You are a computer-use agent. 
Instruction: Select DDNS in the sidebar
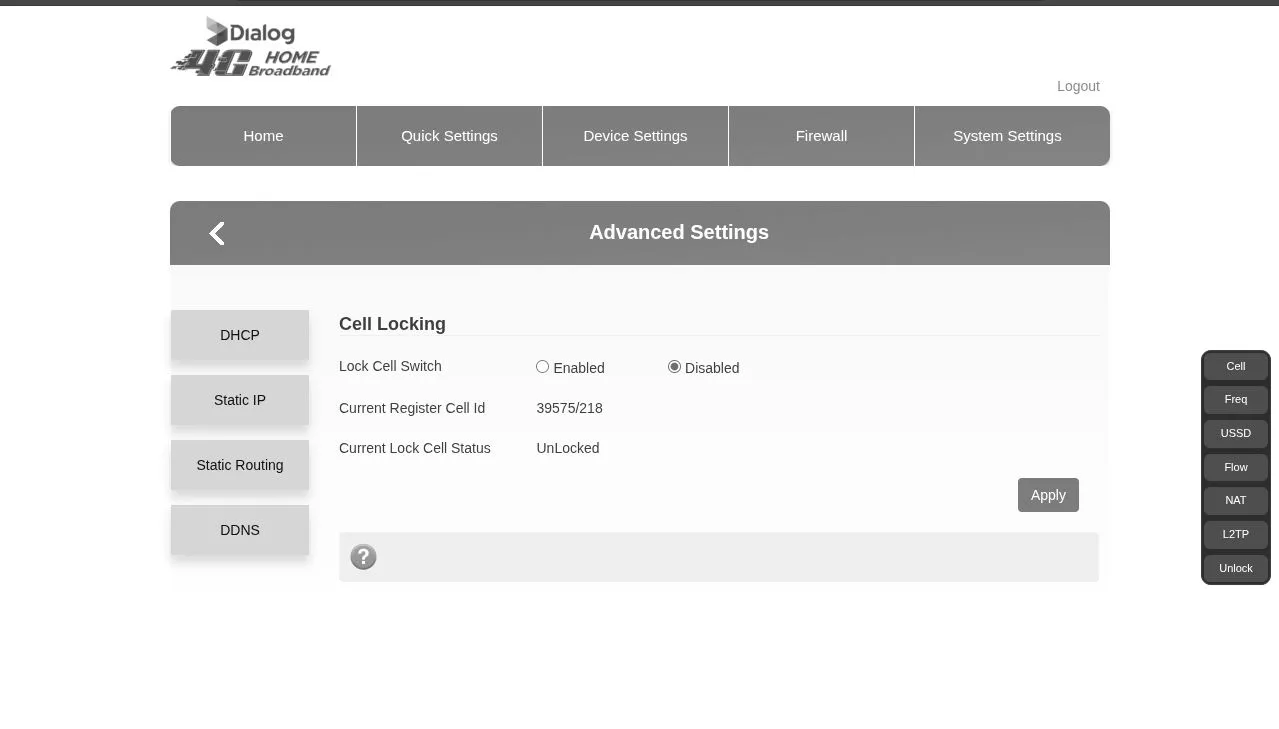240,530
